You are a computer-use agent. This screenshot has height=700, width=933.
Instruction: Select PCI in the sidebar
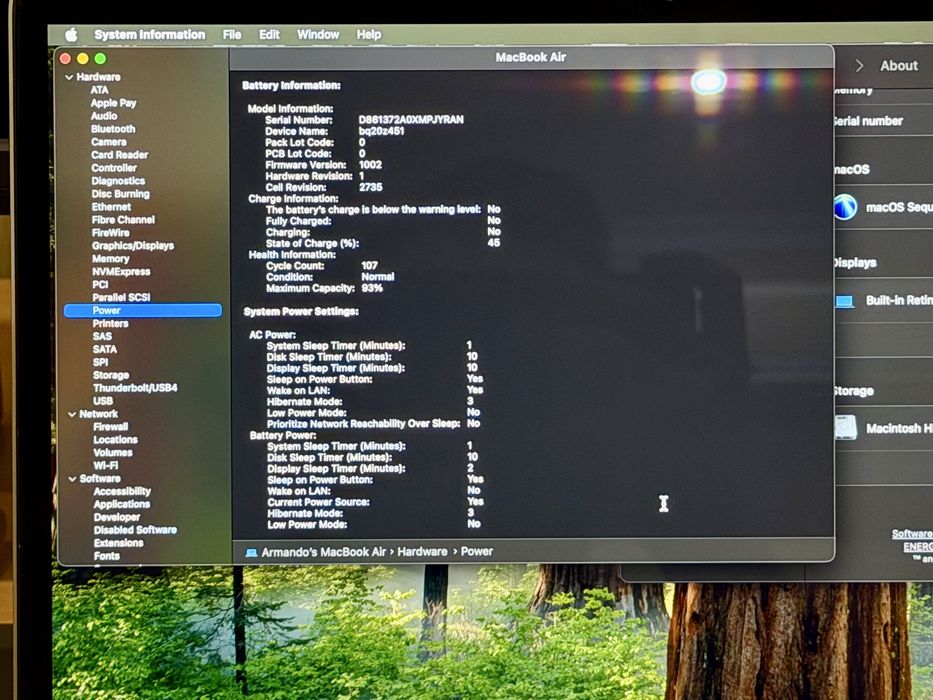[x=101, y=285]
